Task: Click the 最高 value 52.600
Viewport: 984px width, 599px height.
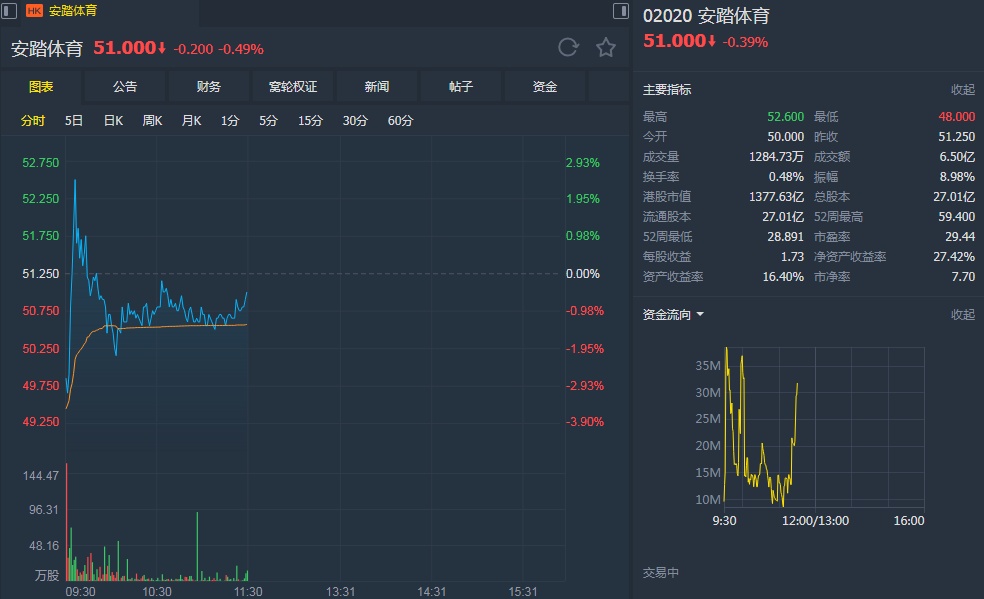Action: point(785,117)
